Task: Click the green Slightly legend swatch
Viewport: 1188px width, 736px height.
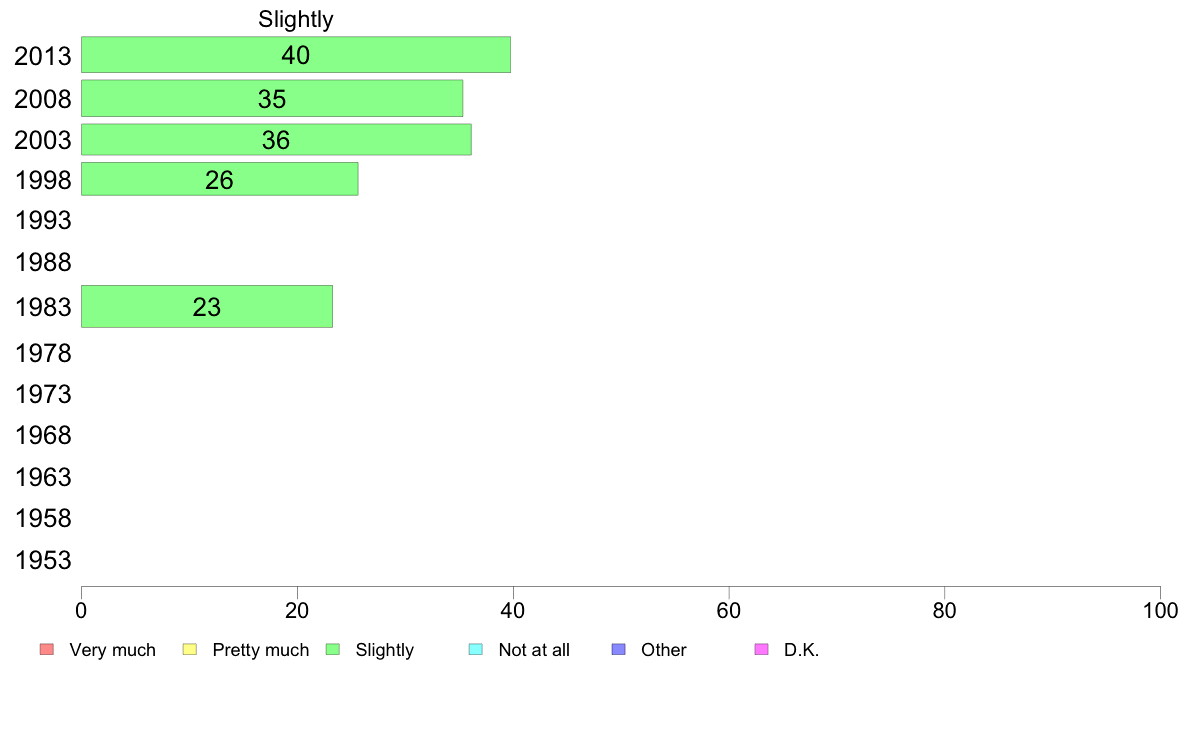Action: click(333, 650)
